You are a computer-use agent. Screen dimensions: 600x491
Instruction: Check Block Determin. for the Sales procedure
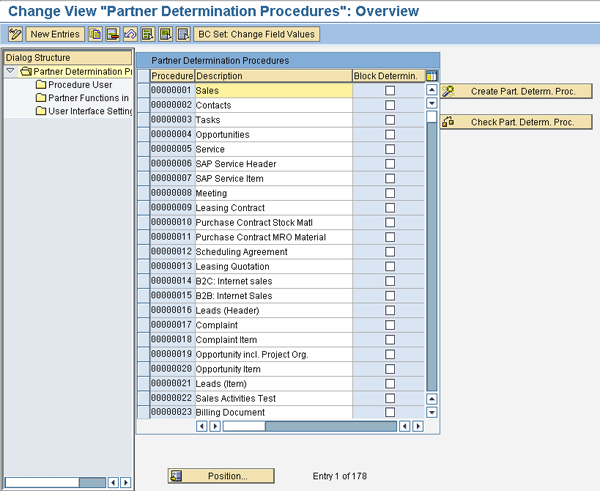pyautogui.click(x=390, y=91)
